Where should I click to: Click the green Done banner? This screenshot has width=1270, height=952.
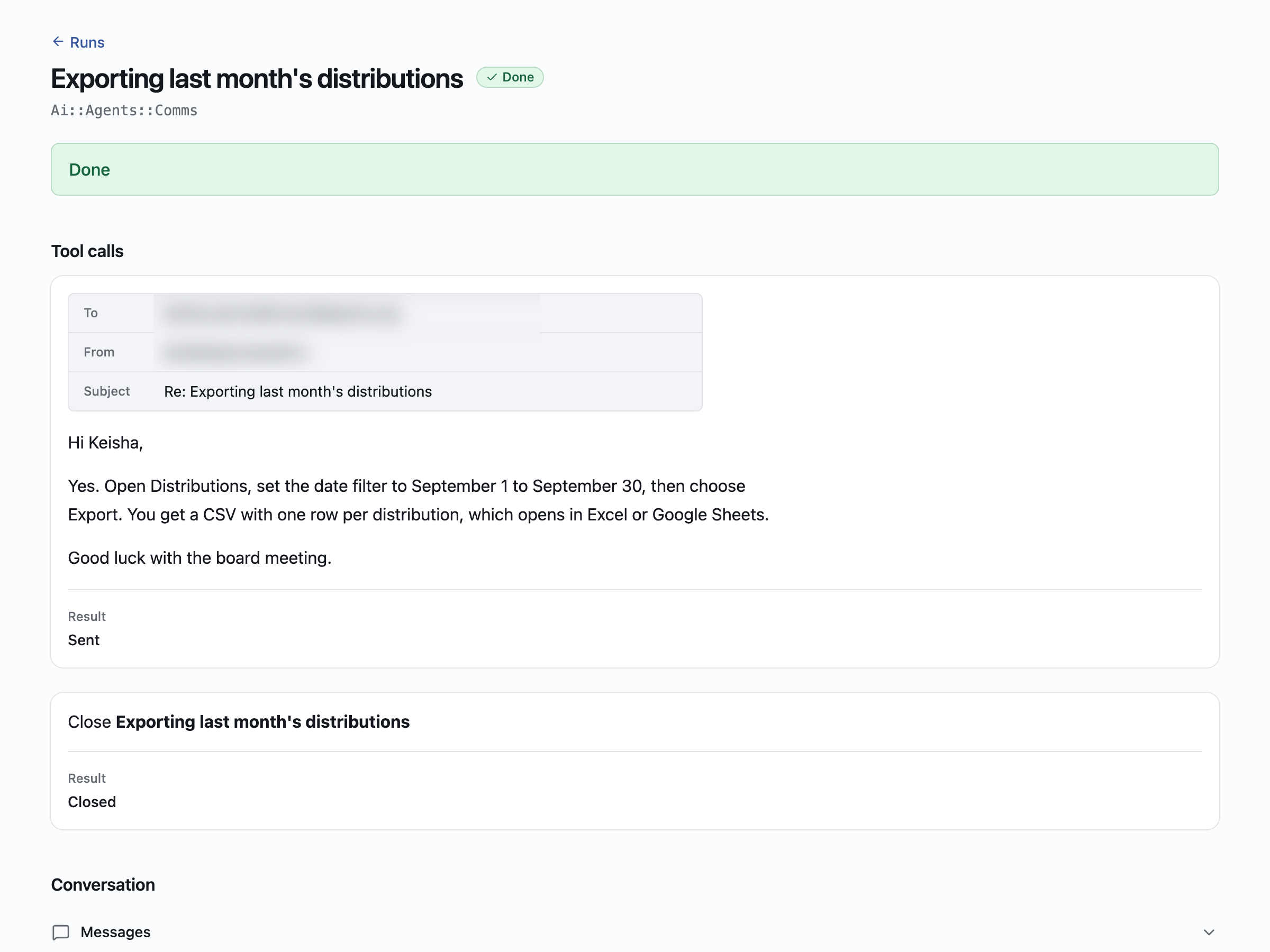point(634,169)
